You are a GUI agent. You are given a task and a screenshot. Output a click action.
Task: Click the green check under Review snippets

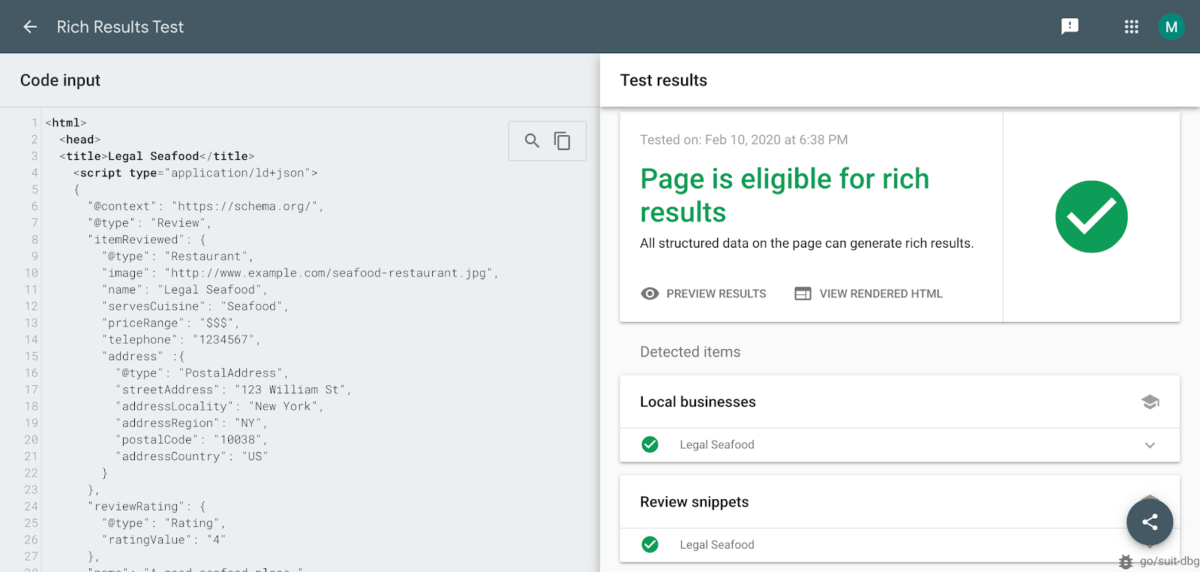point(650,545)
